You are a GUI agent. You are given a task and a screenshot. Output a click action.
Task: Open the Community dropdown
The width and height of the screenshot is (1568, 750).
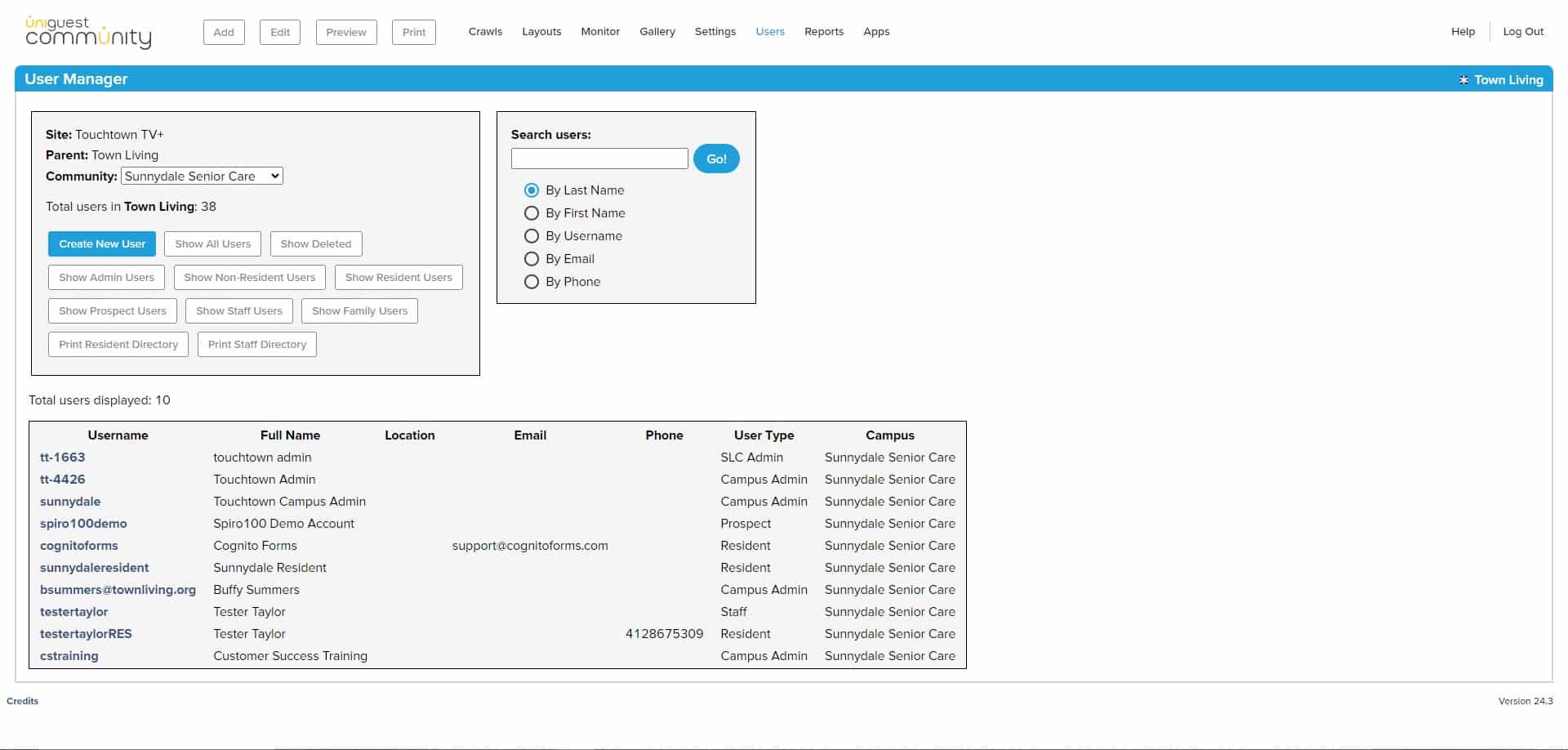point(202,176)
